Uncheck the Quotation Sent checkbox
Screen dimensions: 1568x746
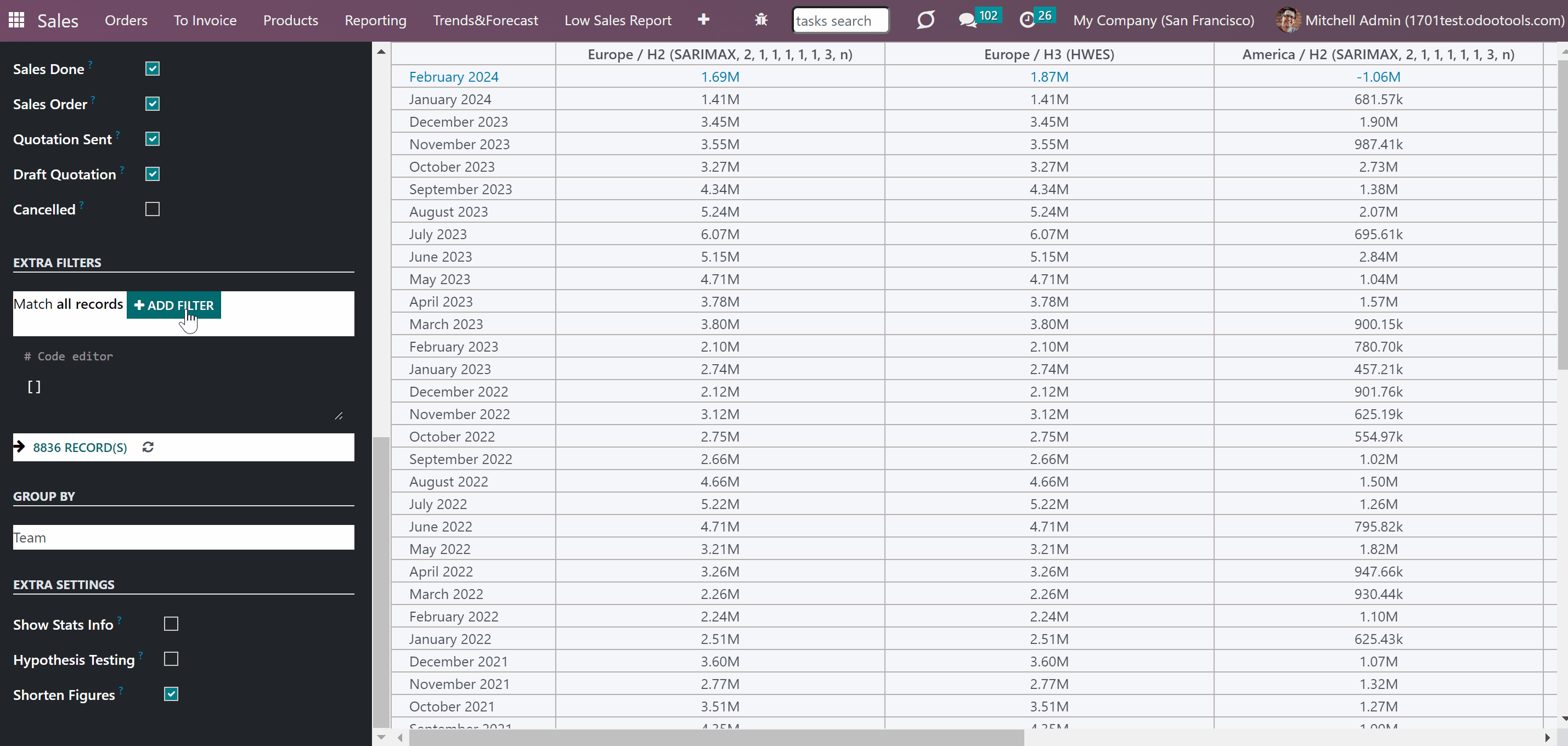[x=152, y=139]
